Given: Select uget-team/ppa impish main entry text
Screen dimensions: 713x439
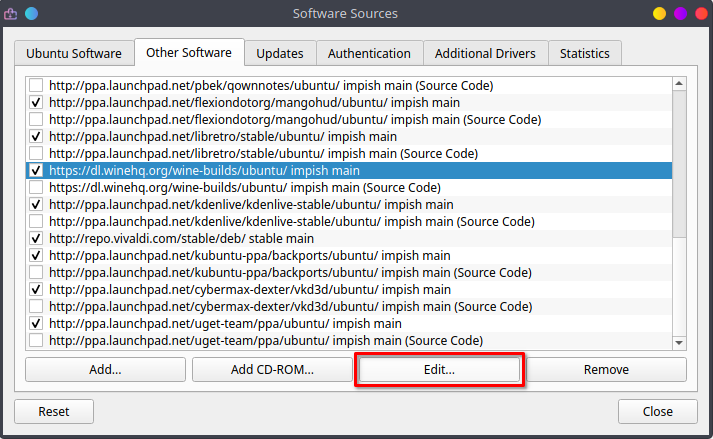Looking at the screenshot, I should click(x=225, y=323).
